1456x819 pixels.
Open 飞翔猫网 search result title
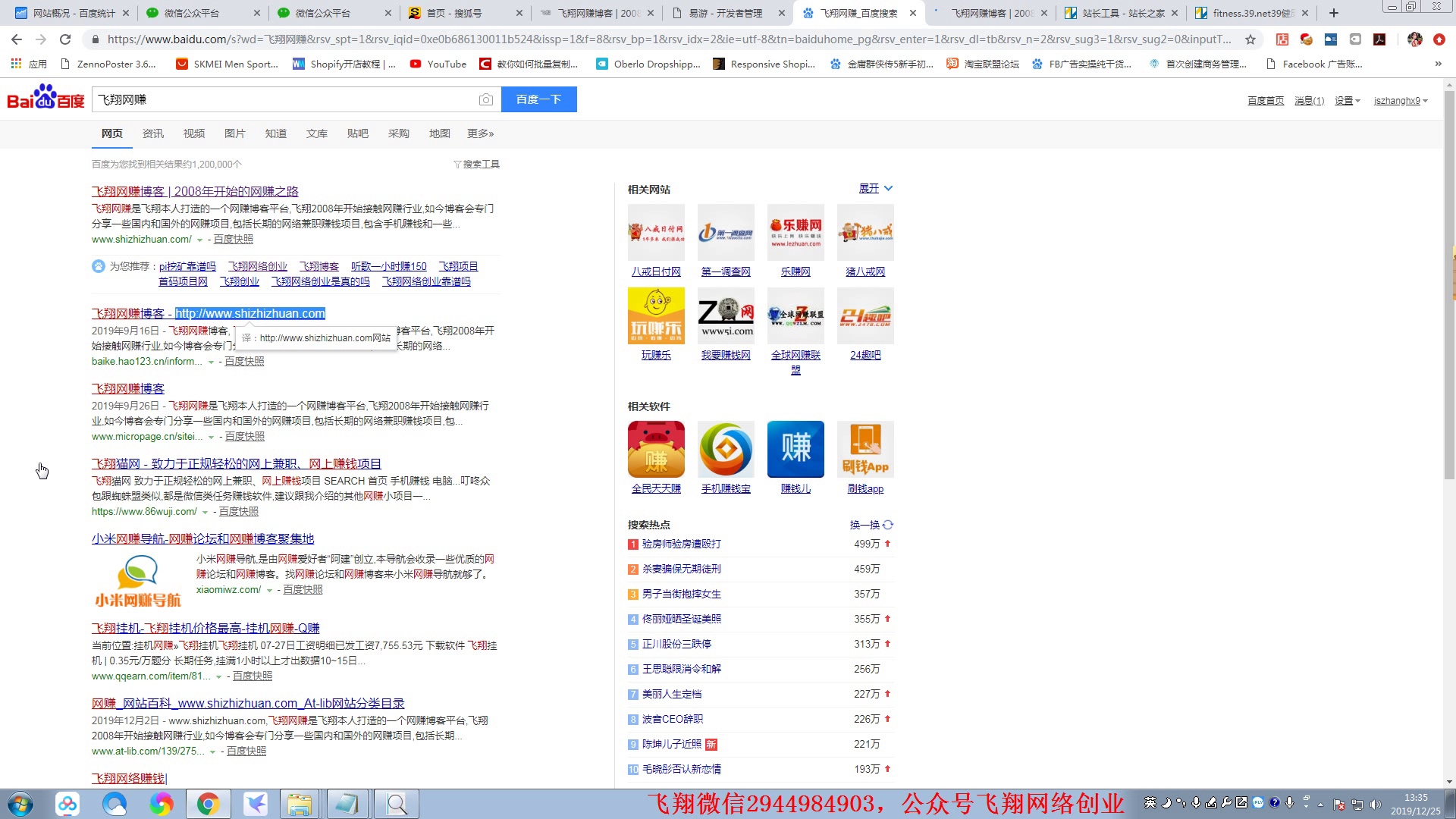(x=237, y=464)
